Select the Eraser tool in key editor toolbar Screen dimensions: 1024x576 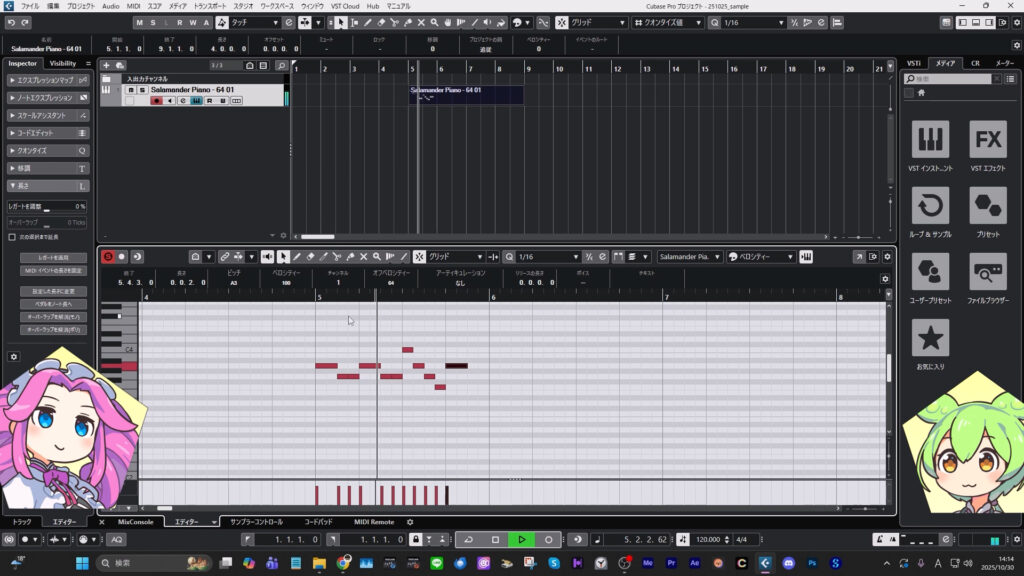point(310,257)
